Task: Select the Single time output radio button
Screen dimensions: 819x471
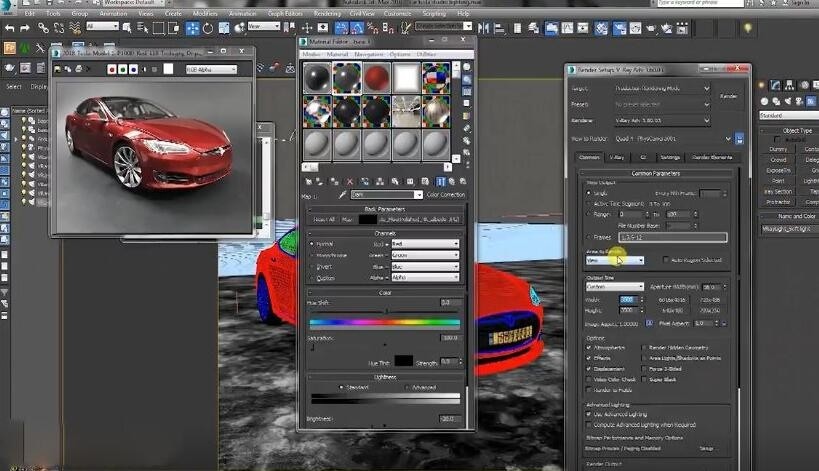Action: click(x=589, y=193)
